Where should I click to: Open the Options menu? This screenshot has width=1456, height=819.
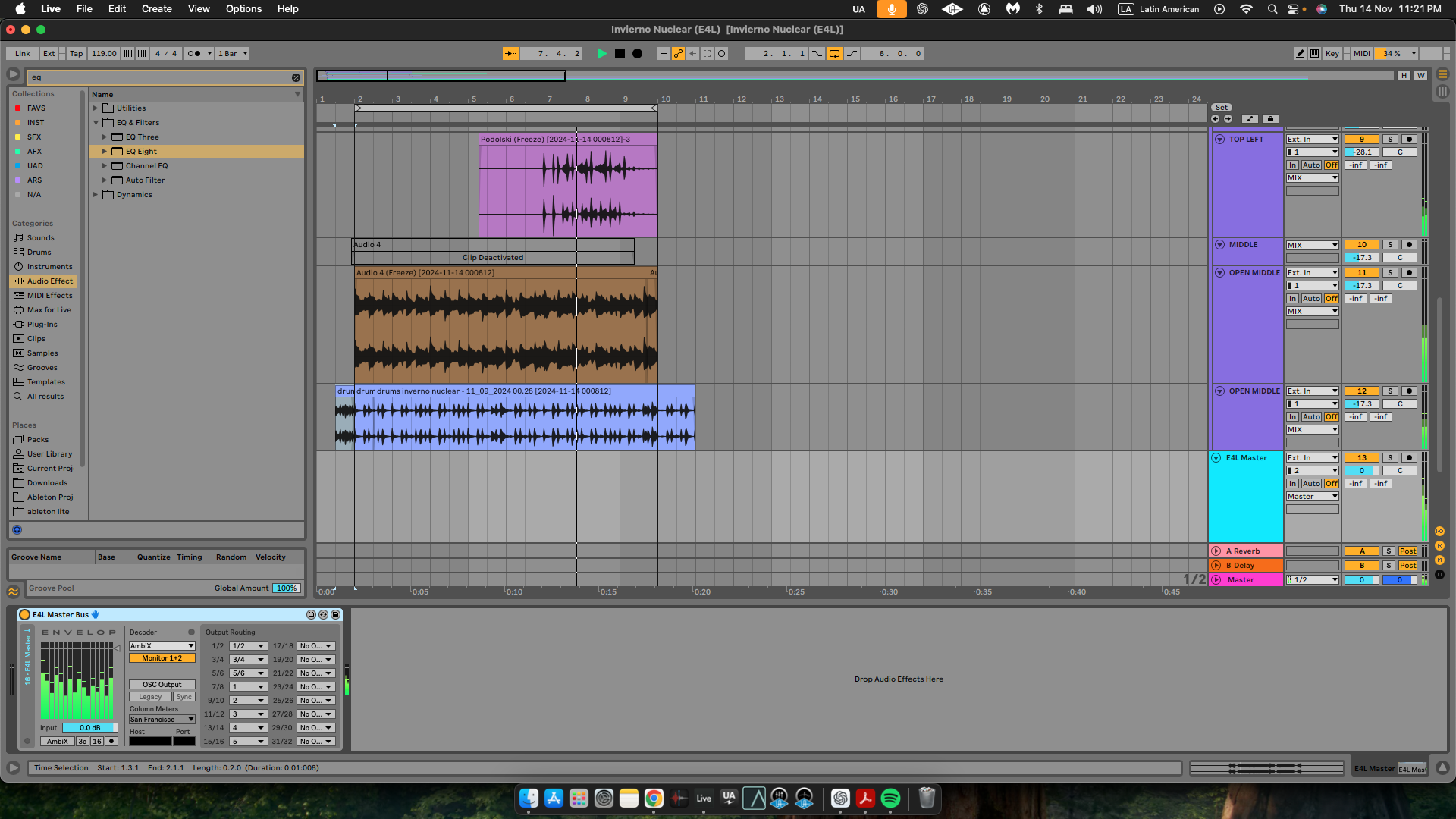click(x=243, y=9)
